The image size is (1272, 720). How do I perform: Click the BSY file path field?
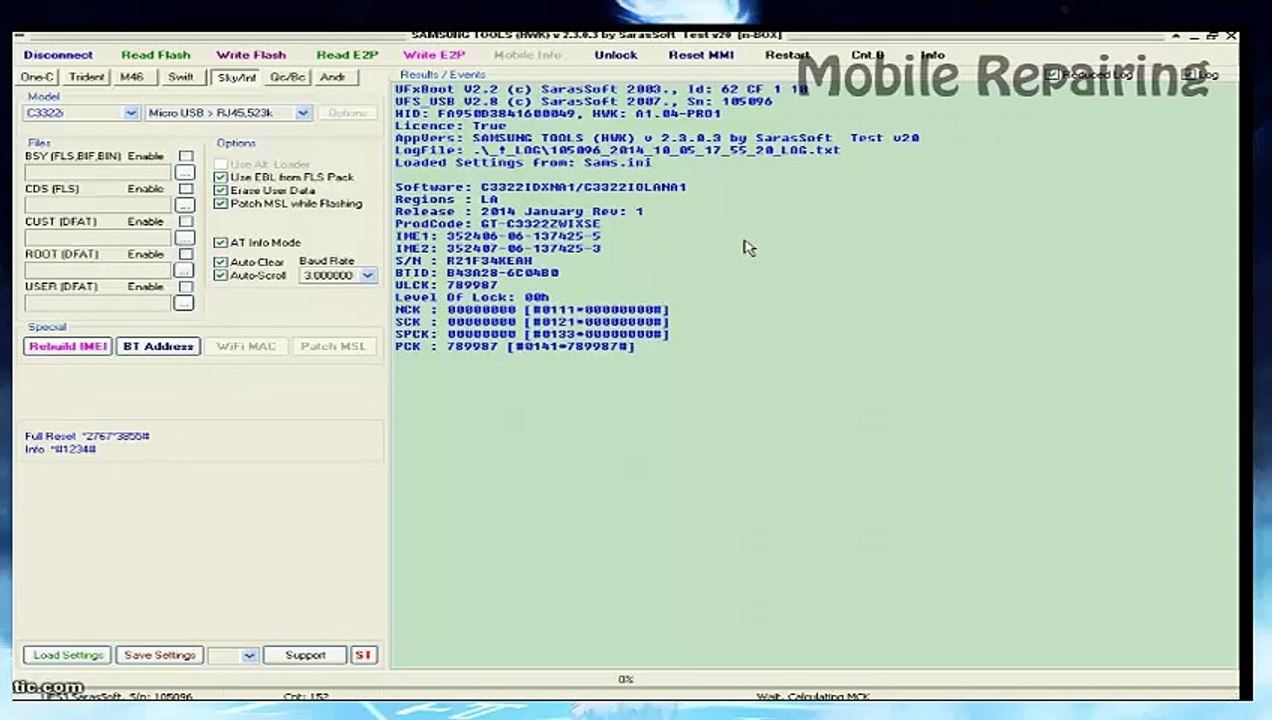pos(98,173)
